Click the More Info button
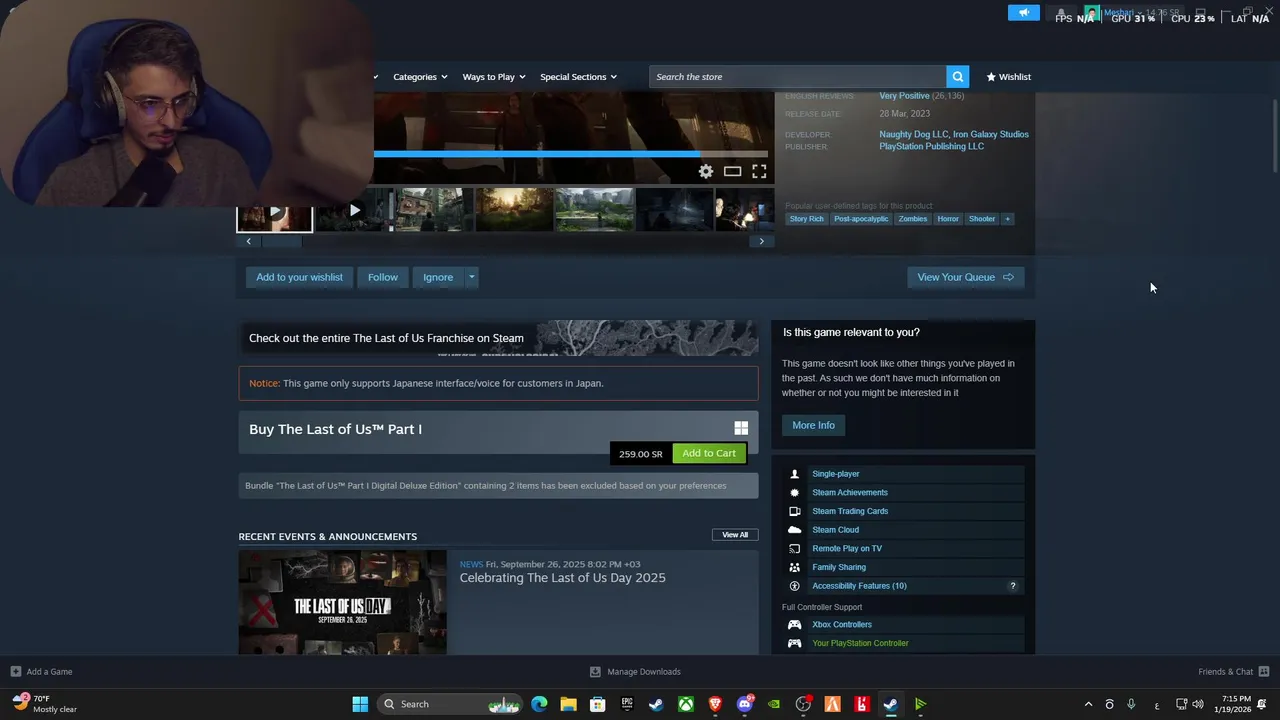1280x720 pixels. point(813,425)
